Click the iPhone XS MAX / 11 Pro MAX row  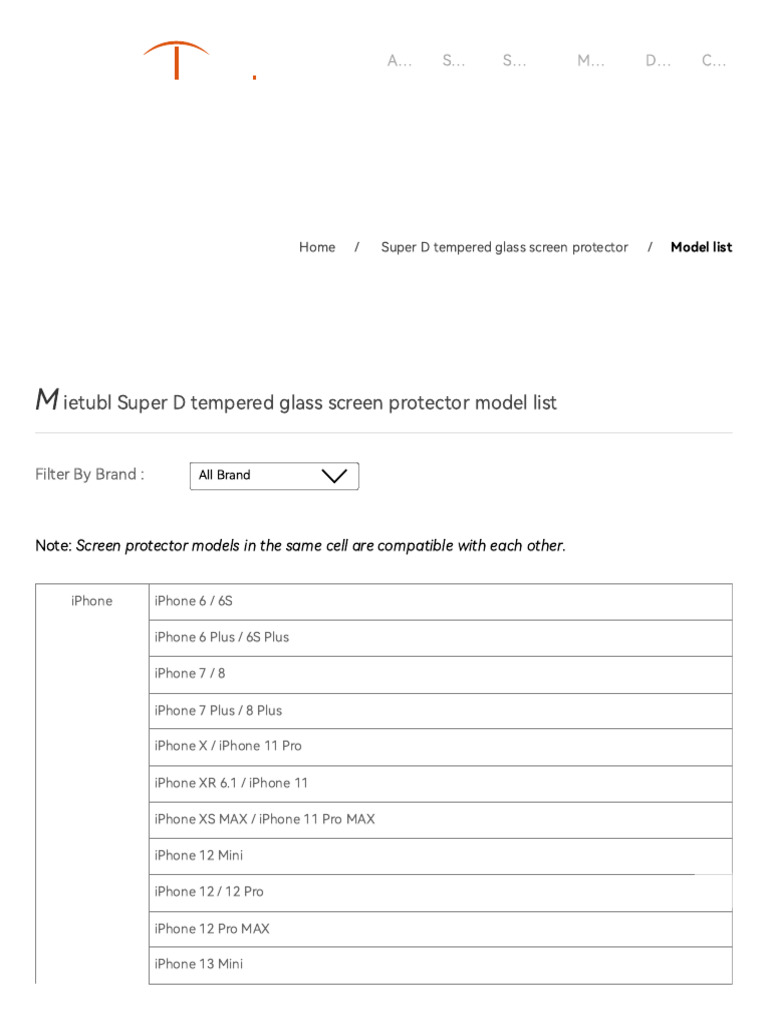pyautogui.click(x=265, y=819)
